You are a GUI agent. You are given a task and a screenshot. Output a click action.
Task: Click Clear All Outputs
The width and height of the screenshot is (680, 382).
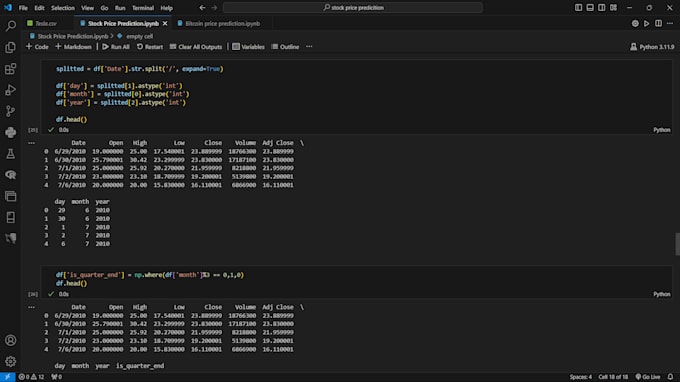coord(196,46)
